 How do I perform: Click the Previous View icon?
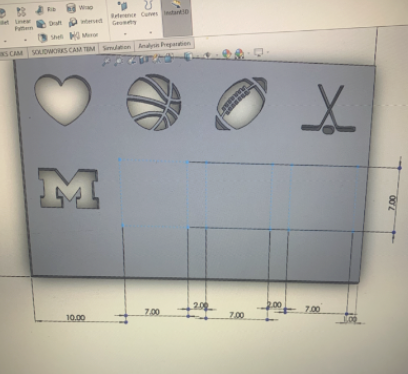tap(132, 60)
